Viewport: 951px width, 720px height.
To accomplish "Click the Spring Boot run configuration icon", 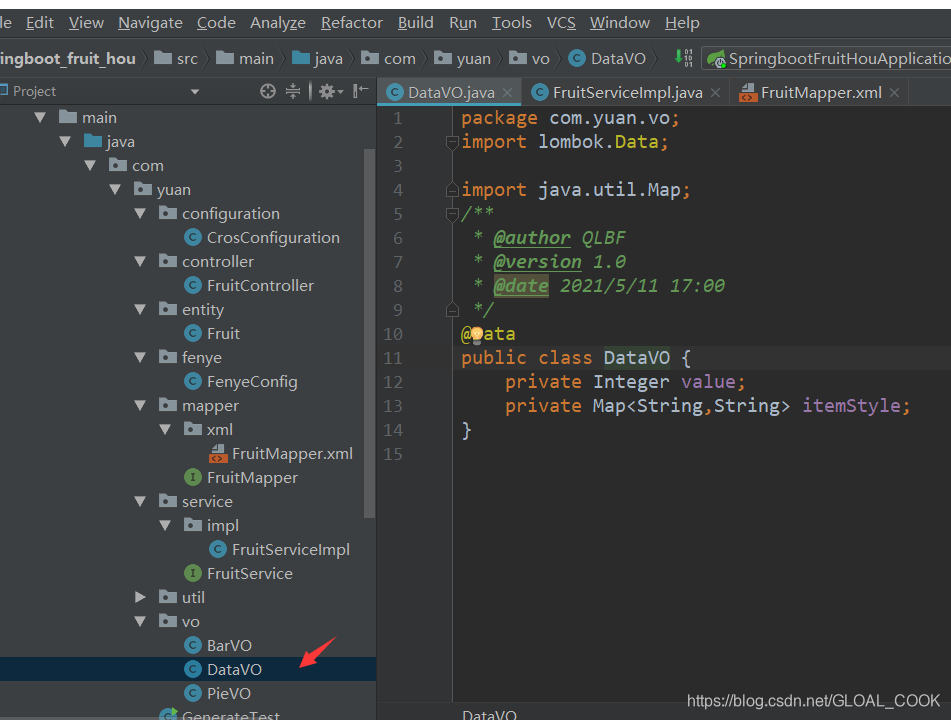I will (716, 59).
